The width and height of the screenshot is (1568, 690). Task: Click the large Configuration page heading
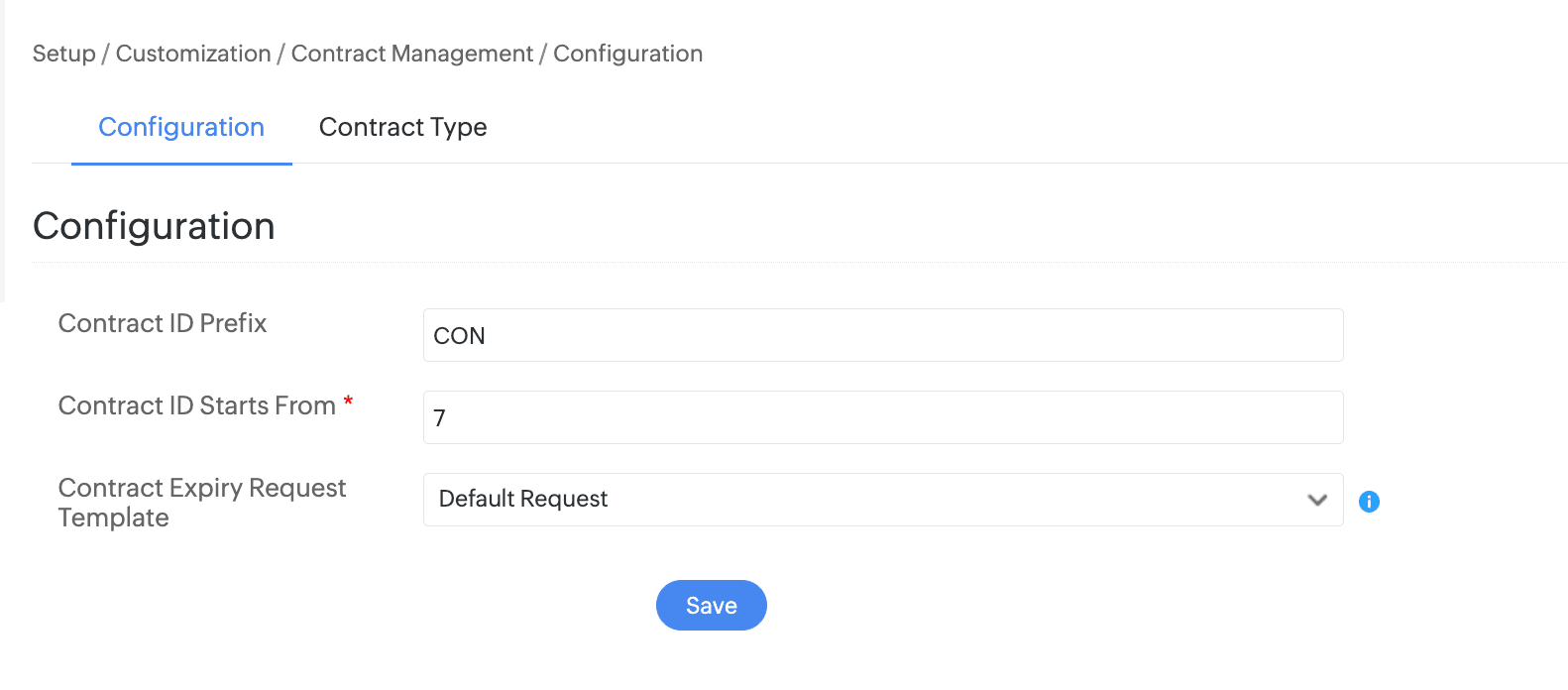(154, 226)
